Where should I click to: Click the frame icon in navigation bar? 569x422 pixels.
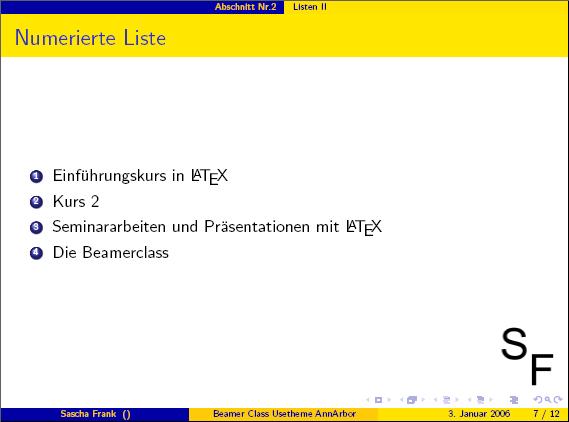tap(412, 400)
